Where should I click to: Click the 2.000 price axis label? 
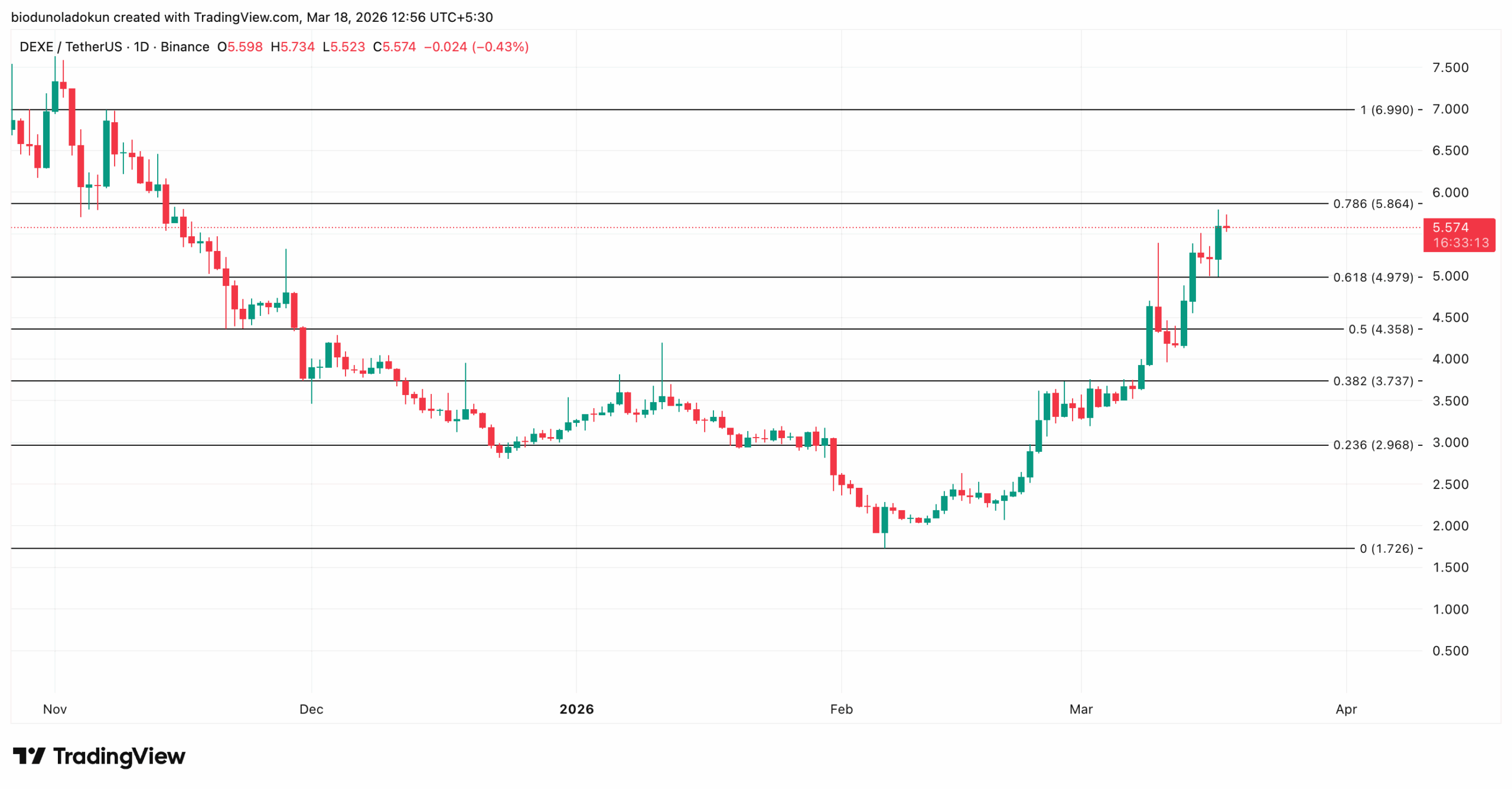click(x=1450, y=526)
